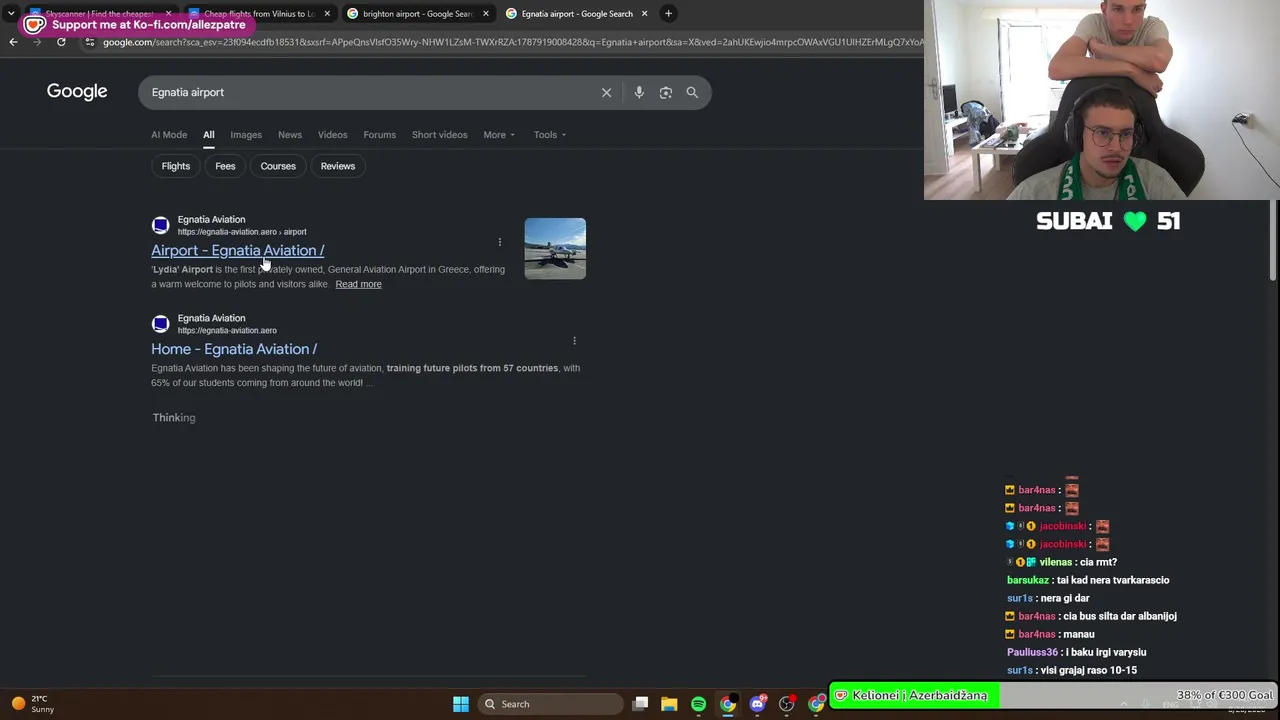Go back to the previous page
The image size is (1280, 720).
(x=13, y=42)
